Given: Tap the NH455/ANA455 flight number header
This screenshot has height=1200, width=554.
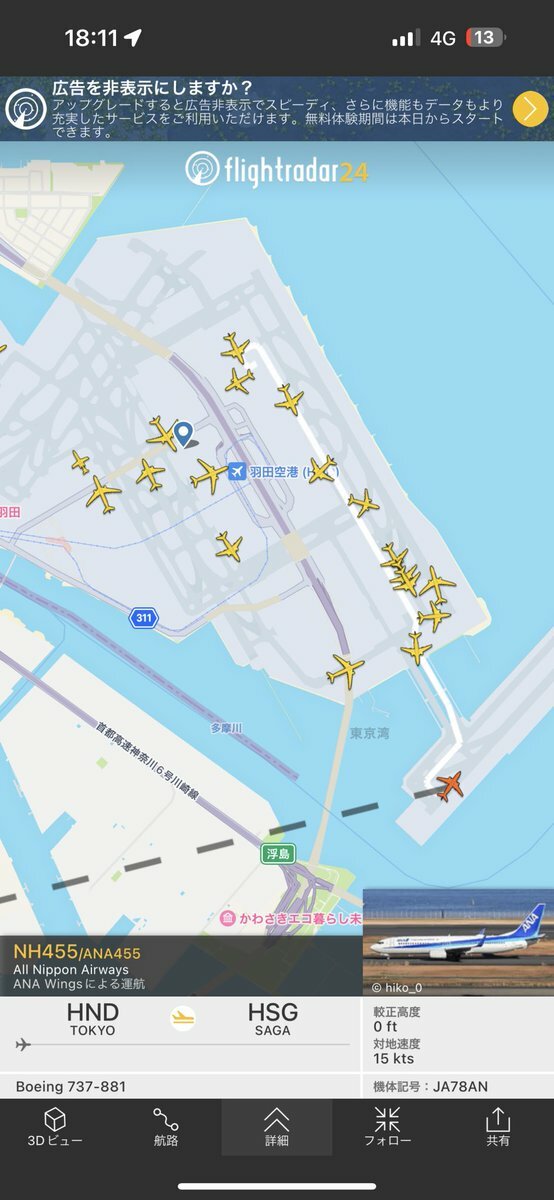Looking at the screenshot, I should click(77, 953).
